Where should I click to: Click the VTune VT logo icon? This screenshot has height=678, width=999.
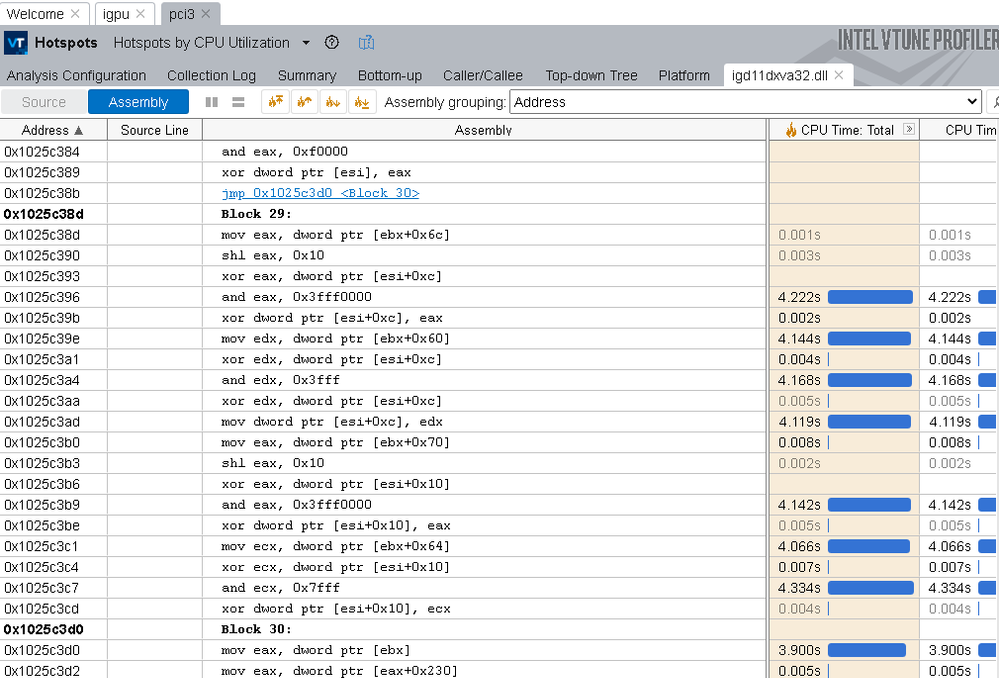15,43
